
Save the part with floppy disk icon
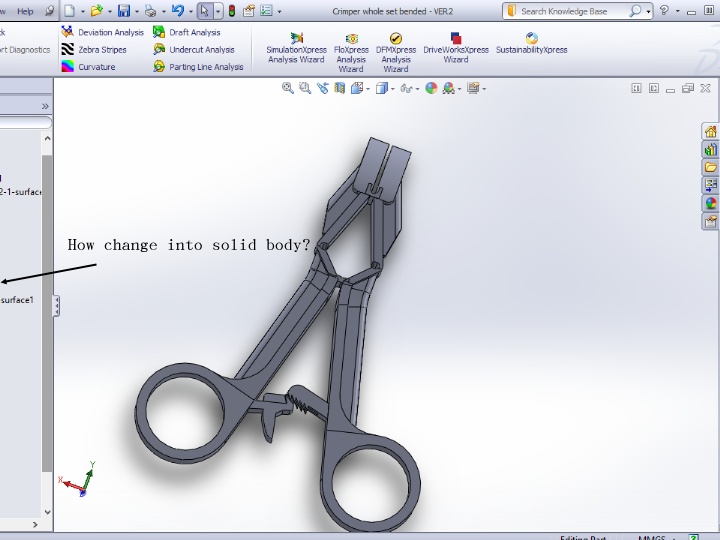tap(124, 11)
